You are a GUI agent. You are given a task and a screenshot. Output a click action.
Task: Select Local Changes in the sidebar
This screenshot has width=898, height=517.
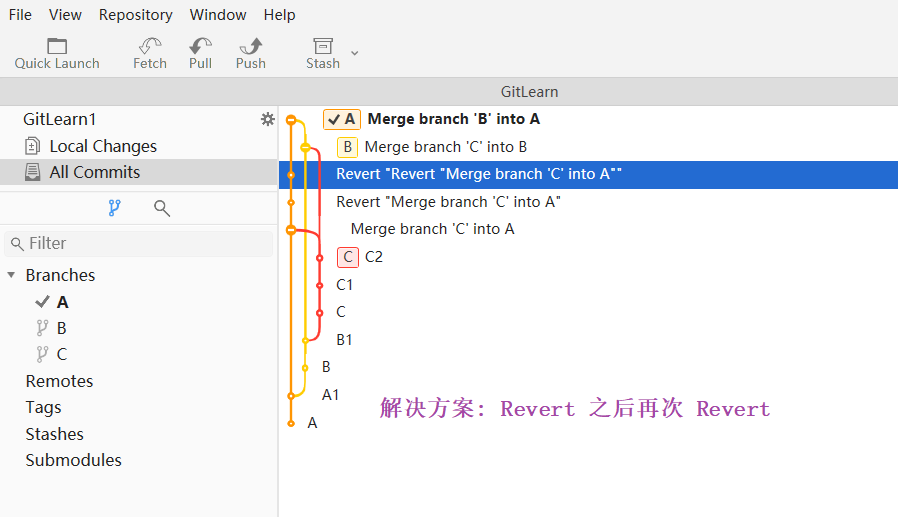pos(102,146)
